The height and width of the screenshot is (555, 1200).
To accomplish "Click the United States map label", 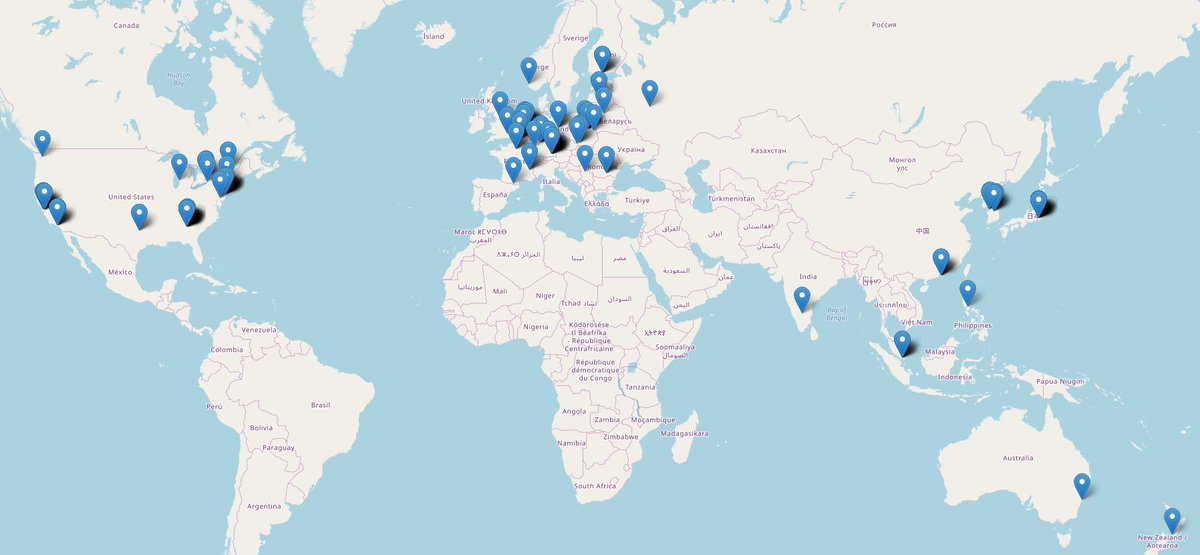I will click(131, 197).
